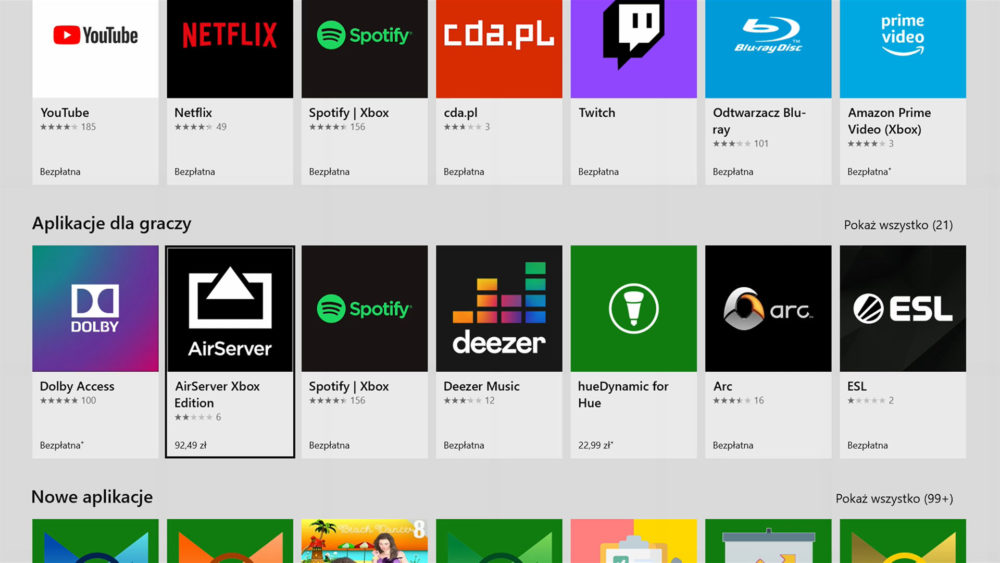Open the Spotify logo under Aplikacje dla graczy
This screenshot has height=563, width=1000.
coord(364,309)
